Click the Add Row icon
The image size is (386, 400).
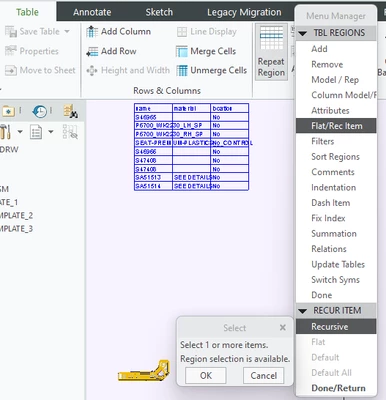pyautogui.click(x=92, y=51)
